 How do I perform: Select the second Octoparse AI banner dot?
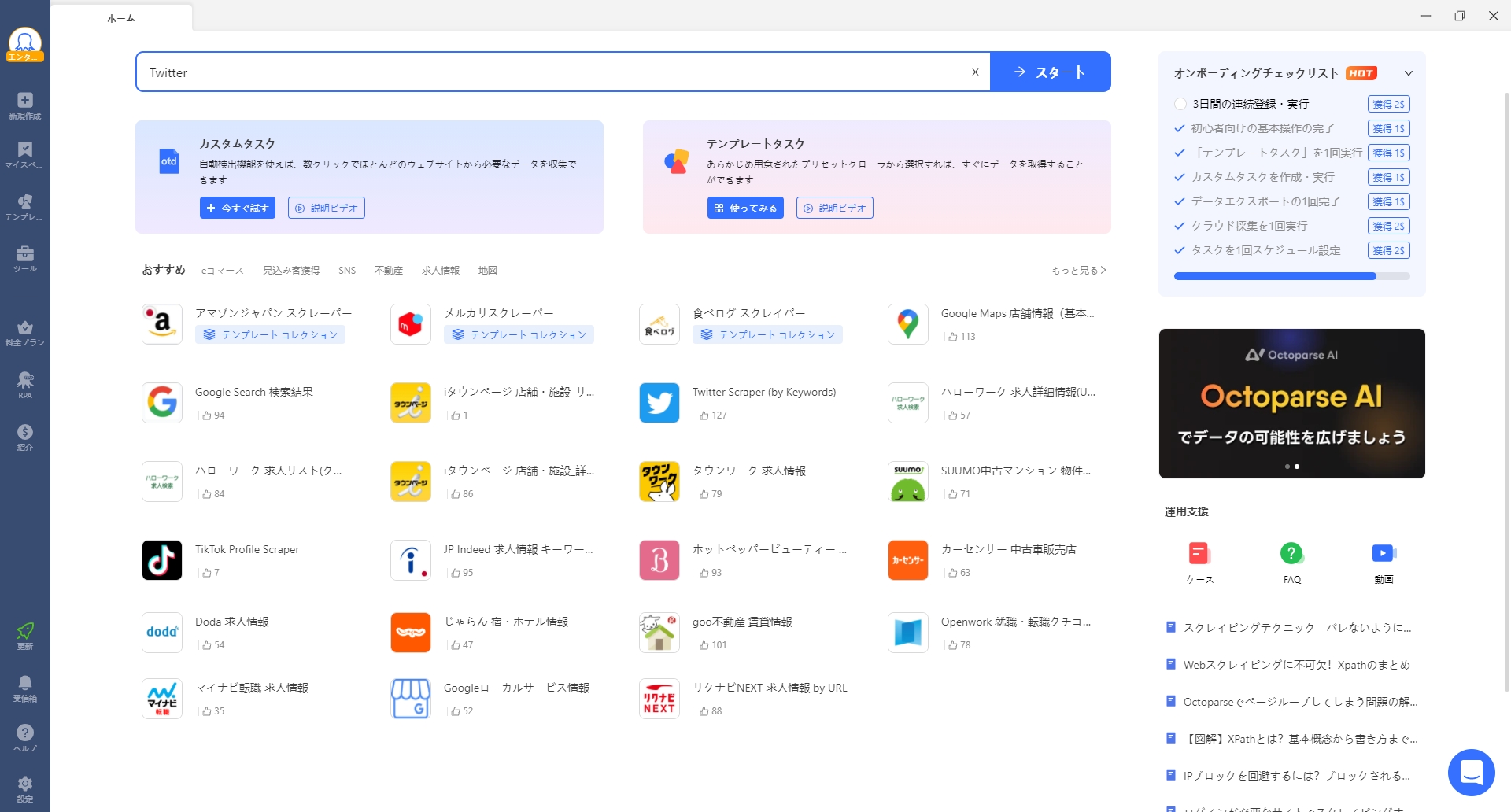1297,467
